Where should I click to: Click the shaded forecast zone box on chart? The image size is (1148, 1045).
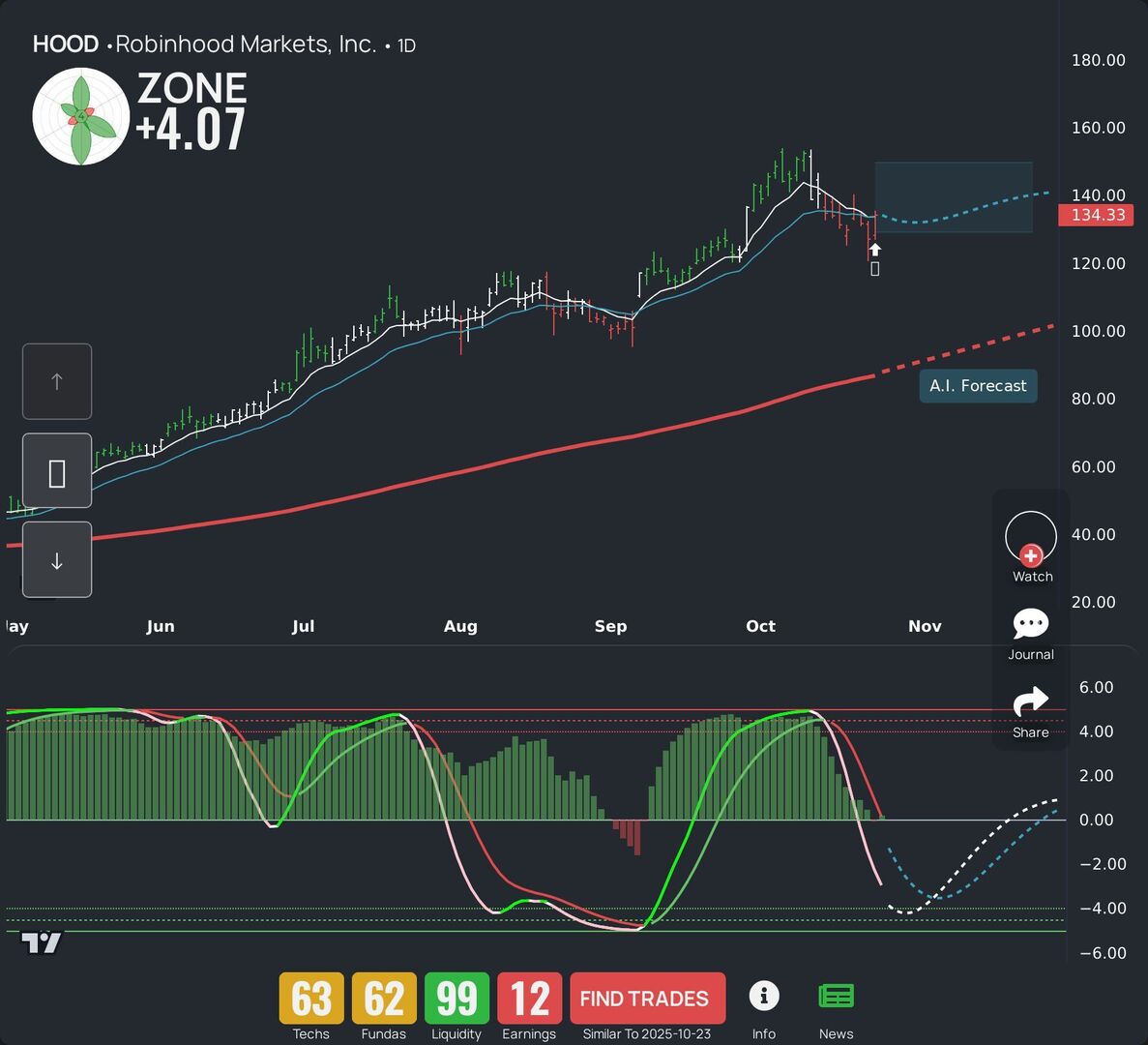pos(954,197)
